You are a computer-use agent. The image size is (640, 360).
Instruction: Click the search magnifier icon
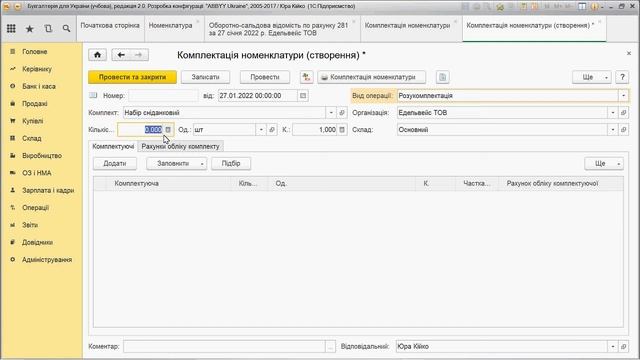click(66, 29)
